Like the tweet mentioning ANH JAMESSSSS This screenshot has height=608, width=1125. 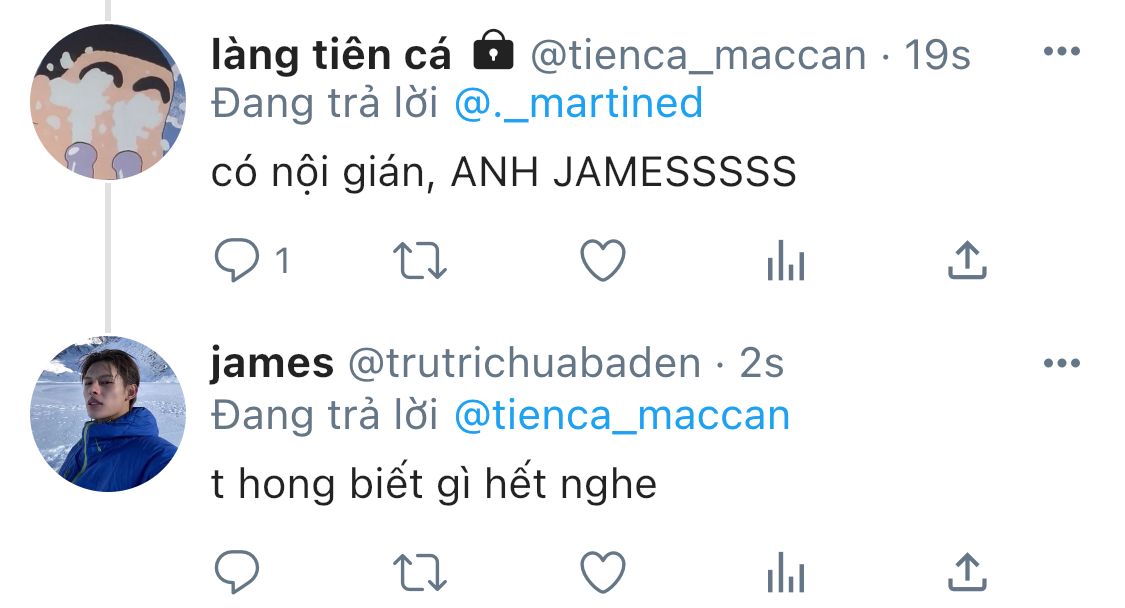click(x=603, y=260)
